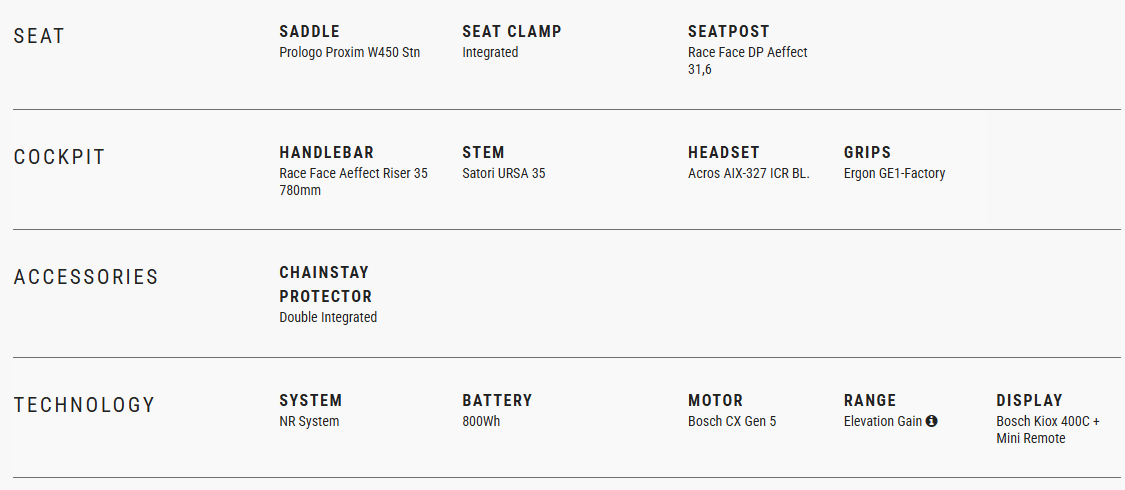This screenshot has width=1125, height=490.
Task: Click the Elevation Gain range text
Action: point(883,422)
